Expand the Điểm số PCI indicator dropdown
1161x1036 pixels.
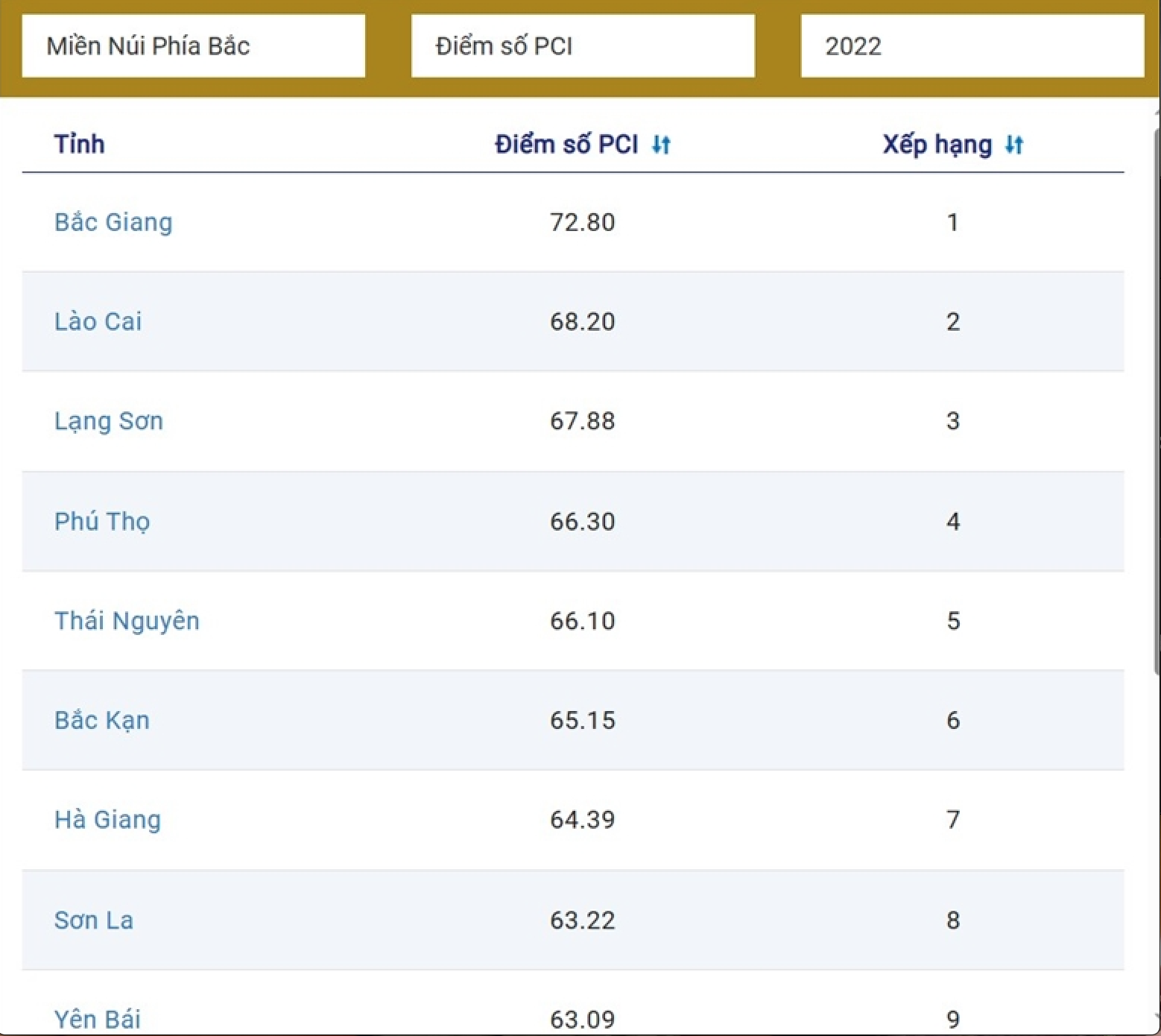click(x=583, y=46)
